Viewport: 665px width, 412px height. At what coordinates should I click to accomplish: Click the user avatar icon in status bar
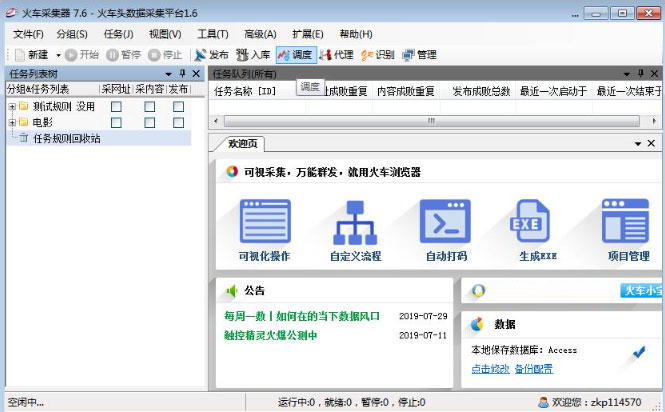pos(543,402)
